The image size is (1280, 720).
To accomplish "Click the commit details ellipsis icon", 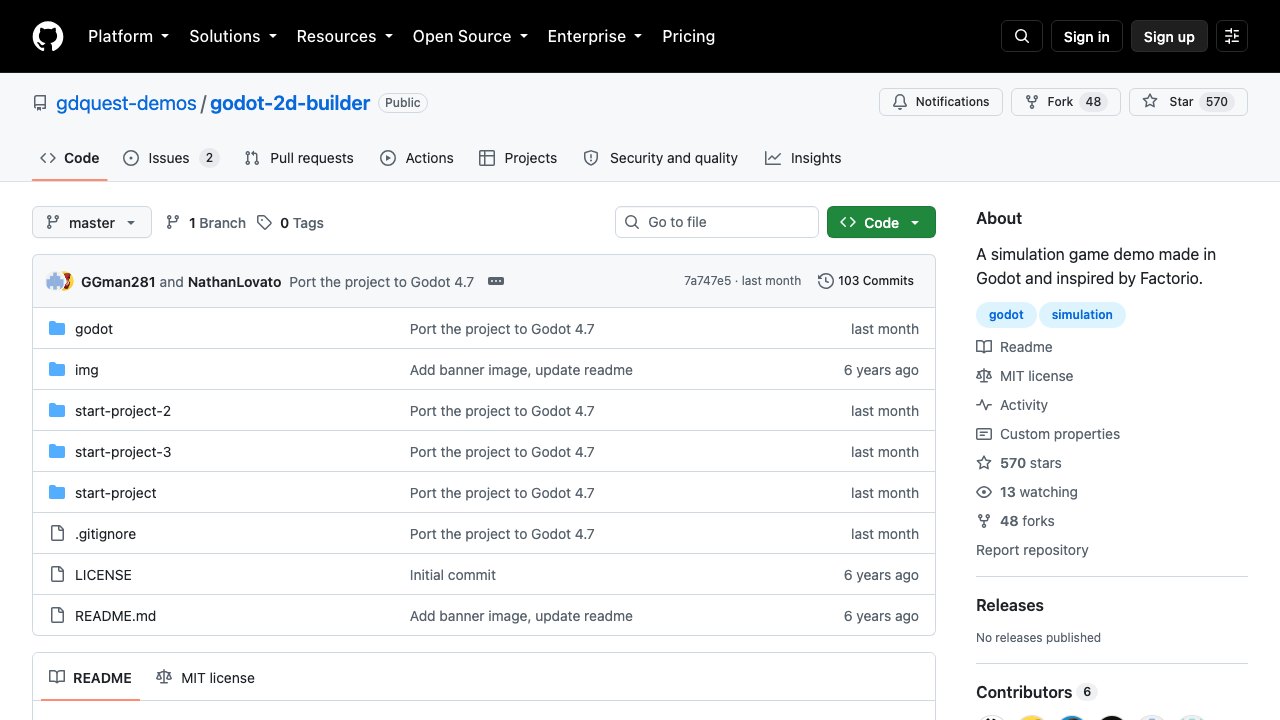I will [x=496, y=281].
